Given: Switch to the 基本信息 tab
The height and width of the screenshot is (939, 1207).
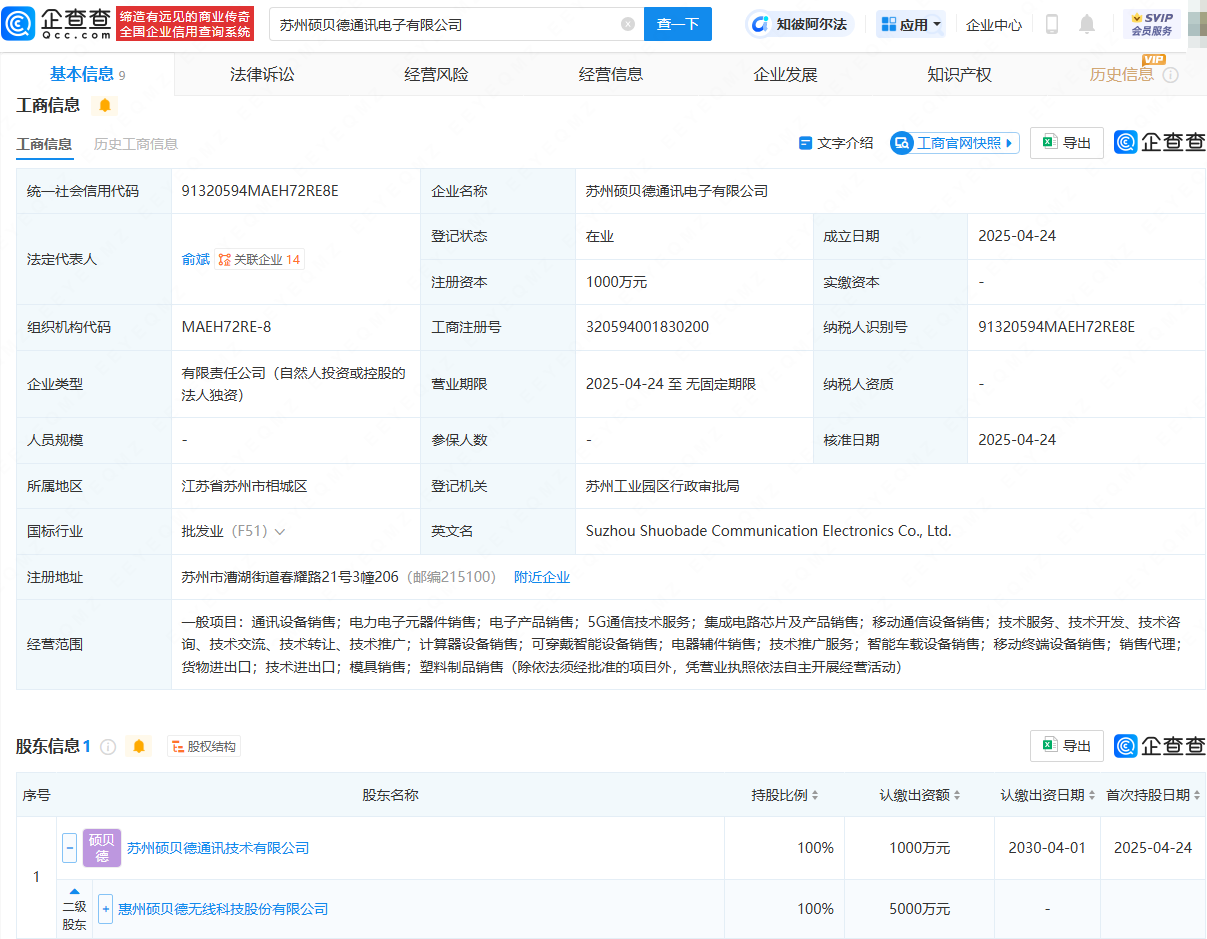Looking at the screenshot, I should (x=88, y=74).
